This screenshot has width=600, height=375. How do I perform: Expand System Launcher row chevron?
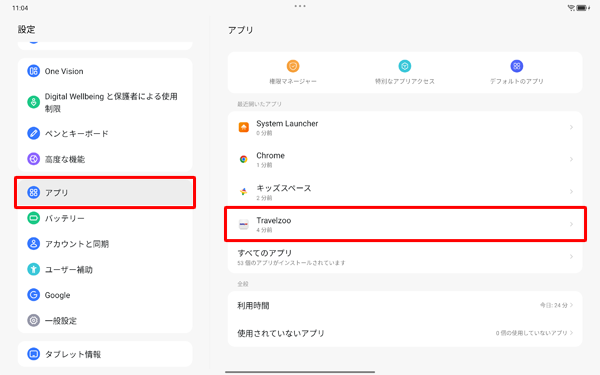pos(571,127)
